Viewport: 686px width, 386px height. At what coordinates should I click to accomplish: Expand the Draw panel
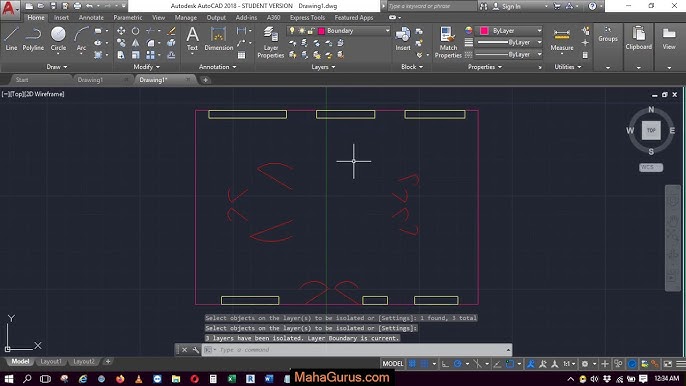(x=57, y=67)
